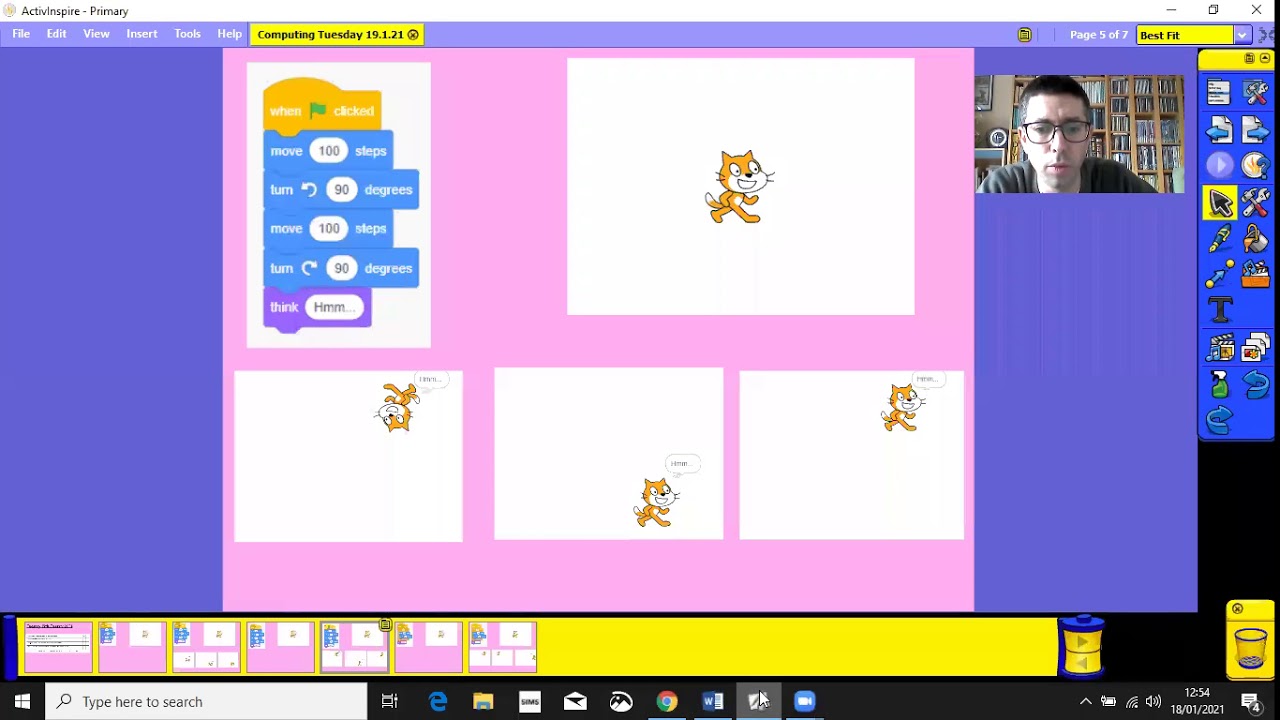Select the 'think Hmm...' purple block

click(x=317, y=308)
